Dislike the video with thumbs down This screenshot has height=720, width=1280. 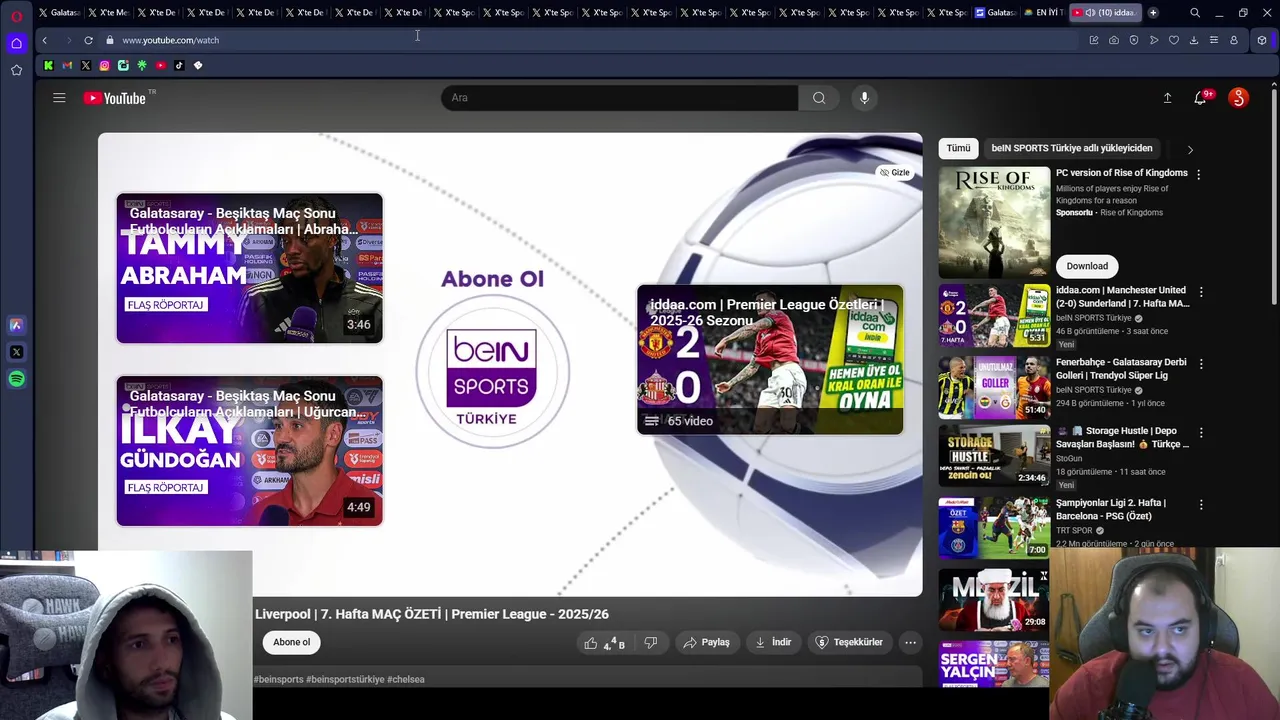[x=651, y=643]
